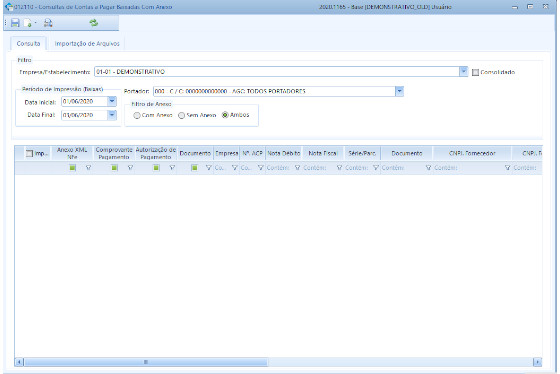Sort by CNPJ Fornecedor column header
This screenshot has width=560, height=374.
(472, 153)
